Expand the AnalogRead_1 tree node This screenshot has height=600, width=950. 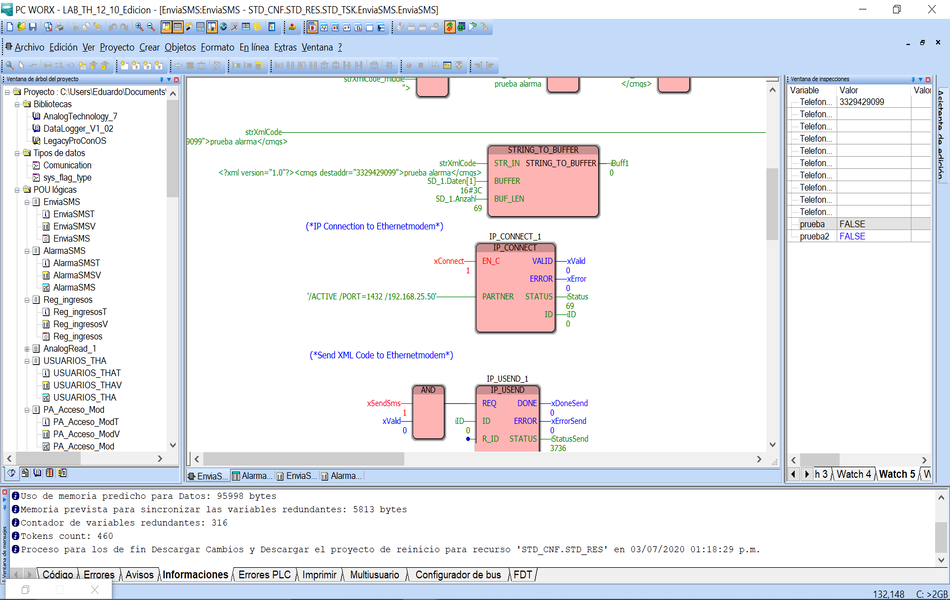tap(23, 349)
